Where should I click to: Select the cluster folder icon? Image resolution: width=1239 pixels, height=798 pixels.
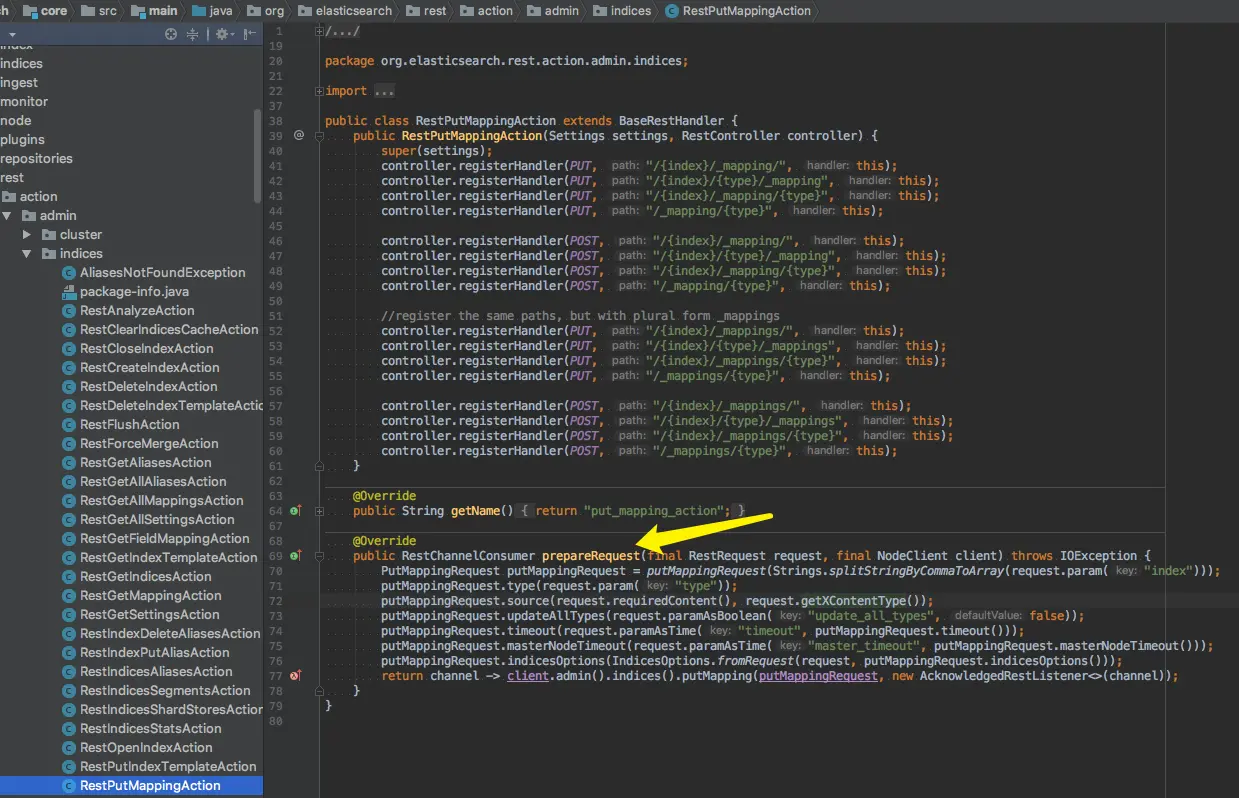[x=48, y=234]
